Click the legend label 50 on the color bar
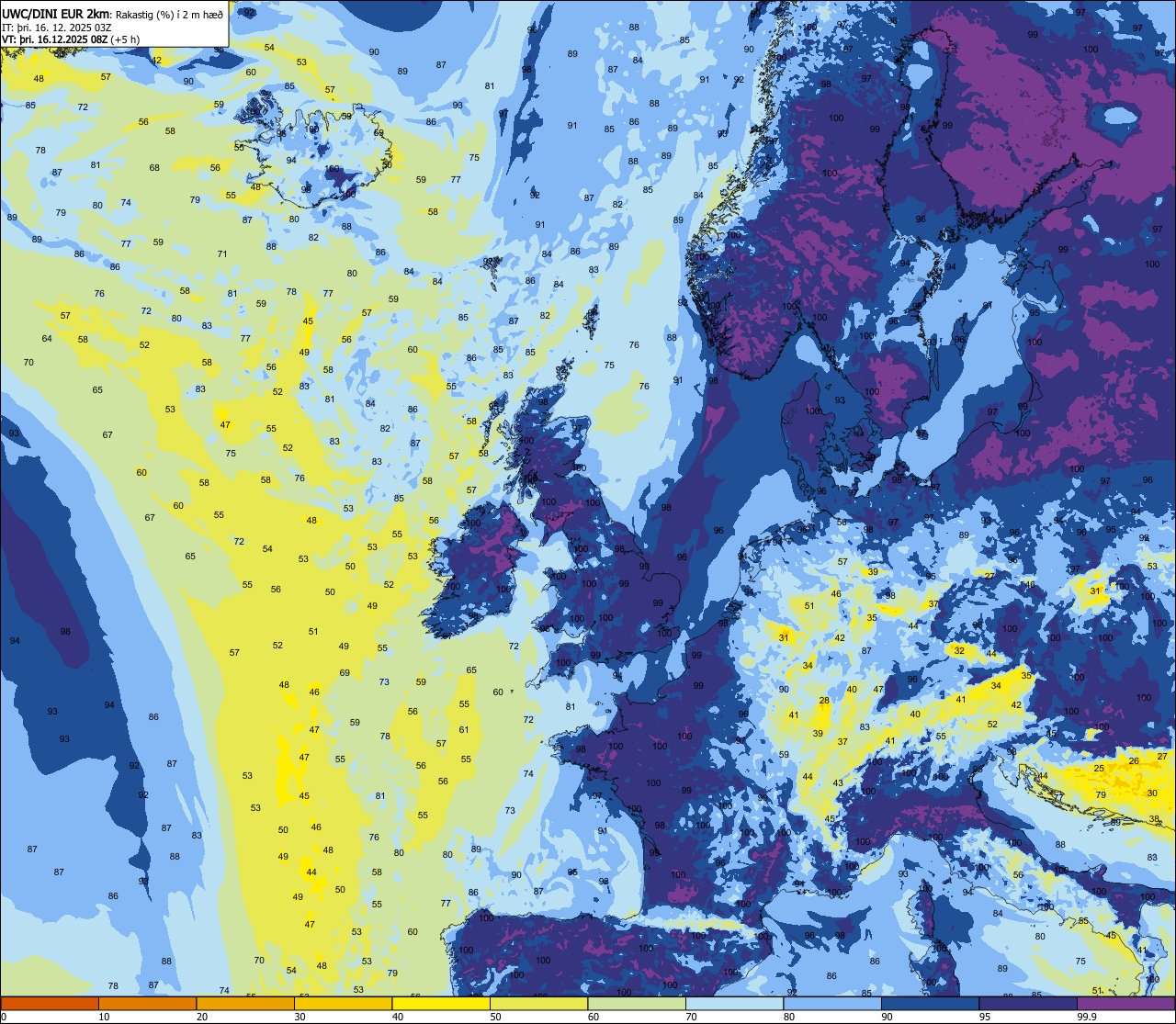This screenshot has width=1176, height=1024. 495,1017
